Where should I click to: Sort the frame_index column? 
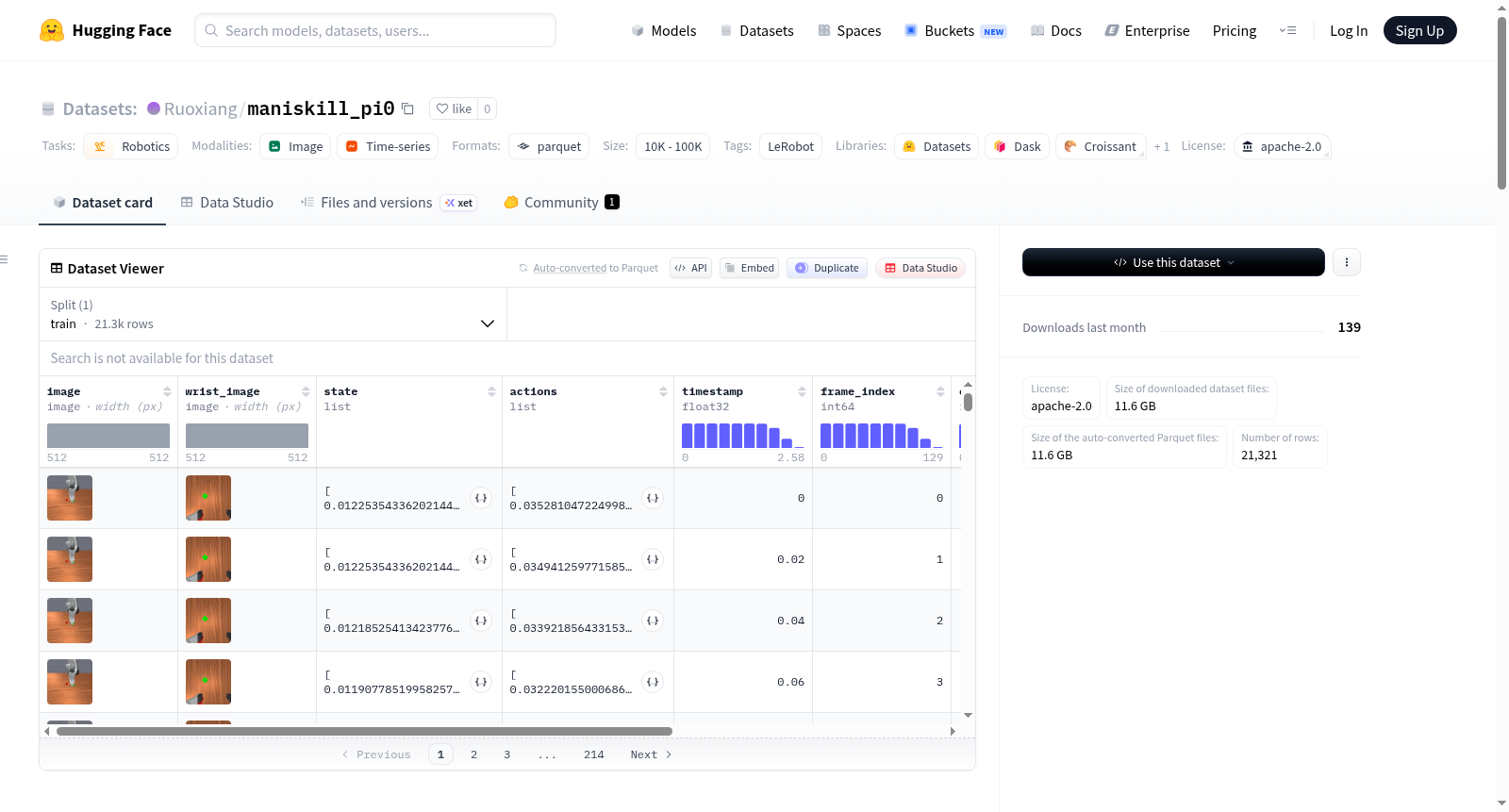pos(940,391)
